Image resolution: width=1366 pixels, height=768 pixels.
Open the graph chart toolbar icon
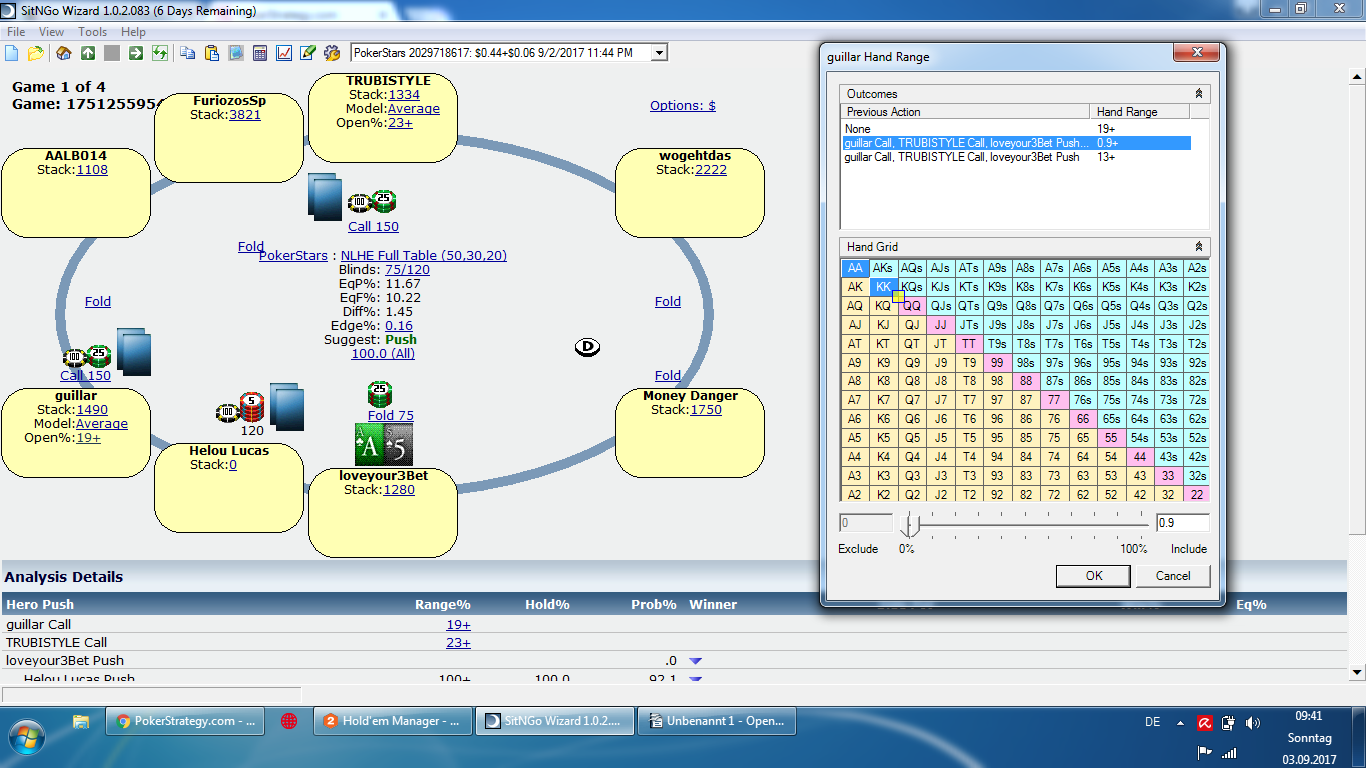(284, 53)
